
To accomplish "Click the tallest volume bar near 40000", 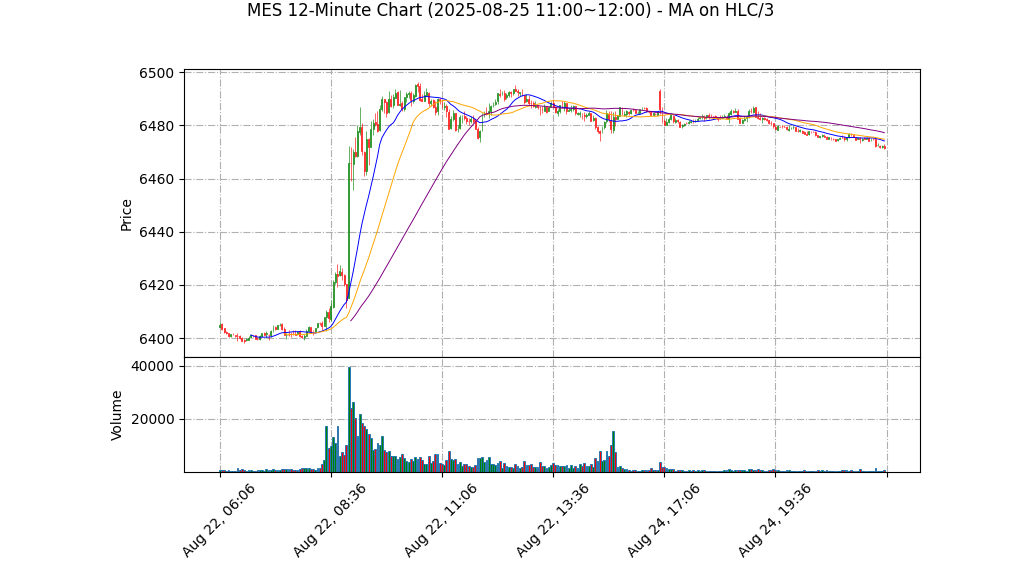I will [x=349, y=419].
